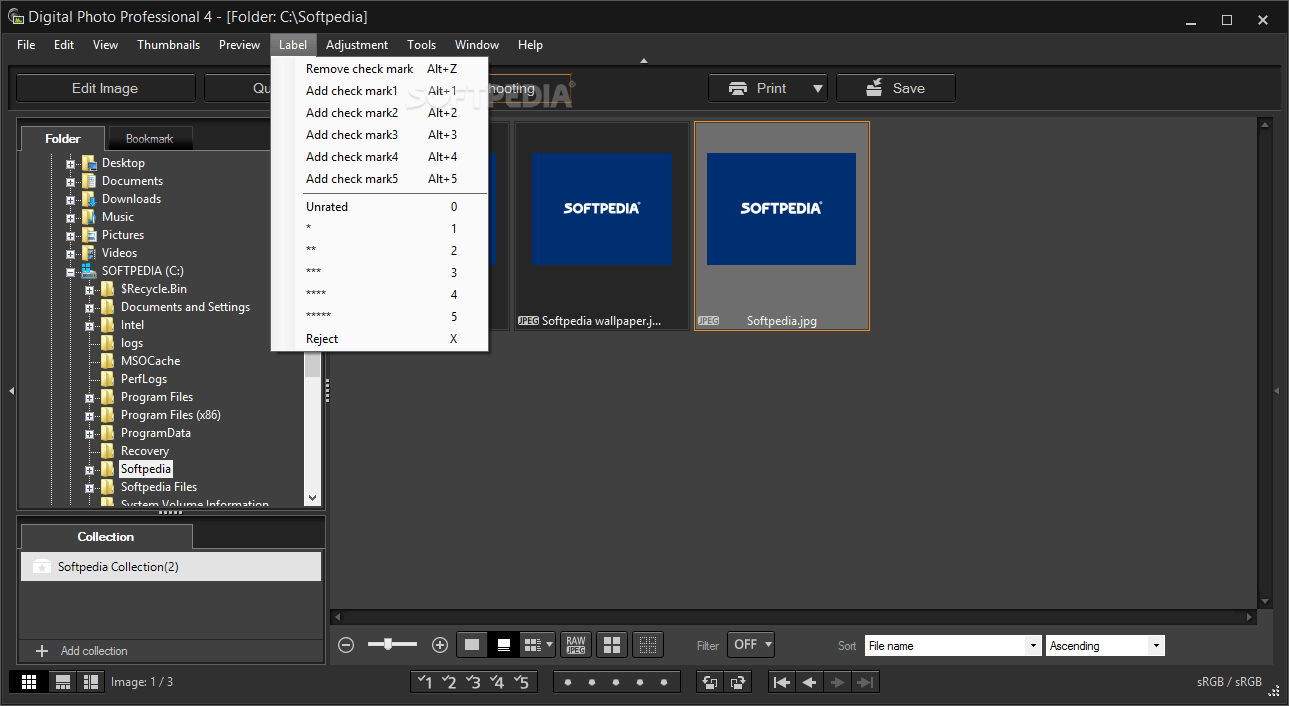
Task: Click the Save button
Action: [895, 88]
